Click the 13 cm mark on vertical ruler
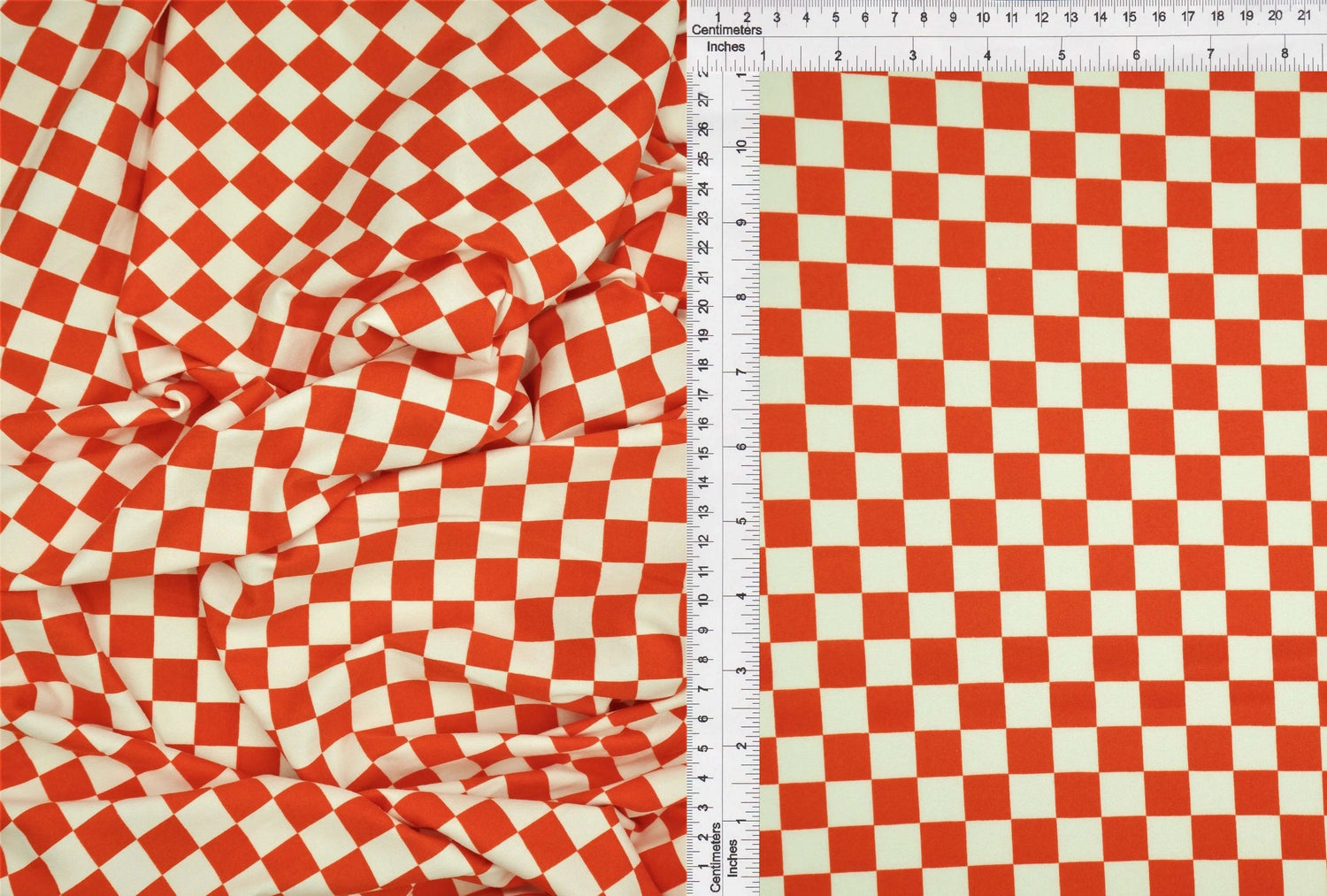Viewport: 1327px width, 896px height. (703, 511)
